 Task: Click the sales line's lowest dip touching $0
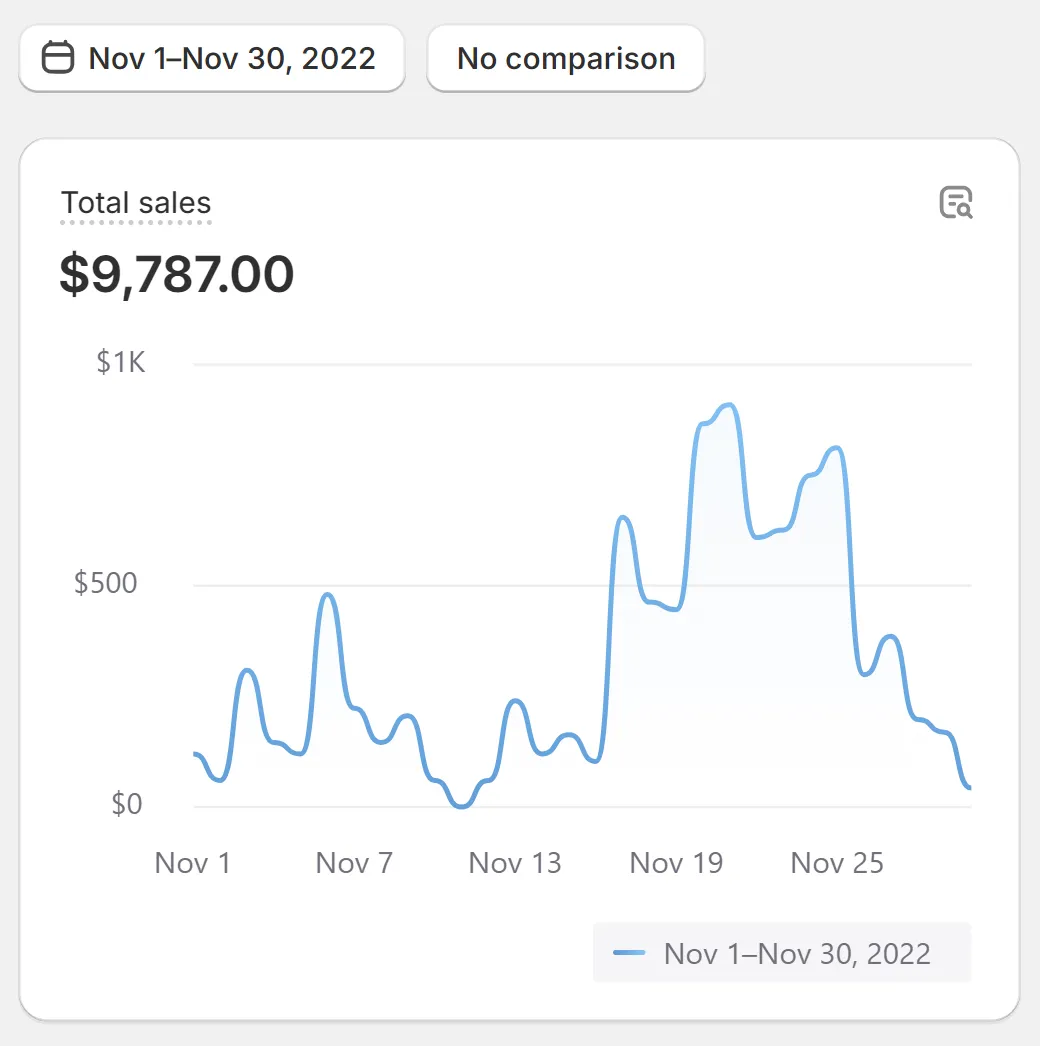click(x=461, y=805)
